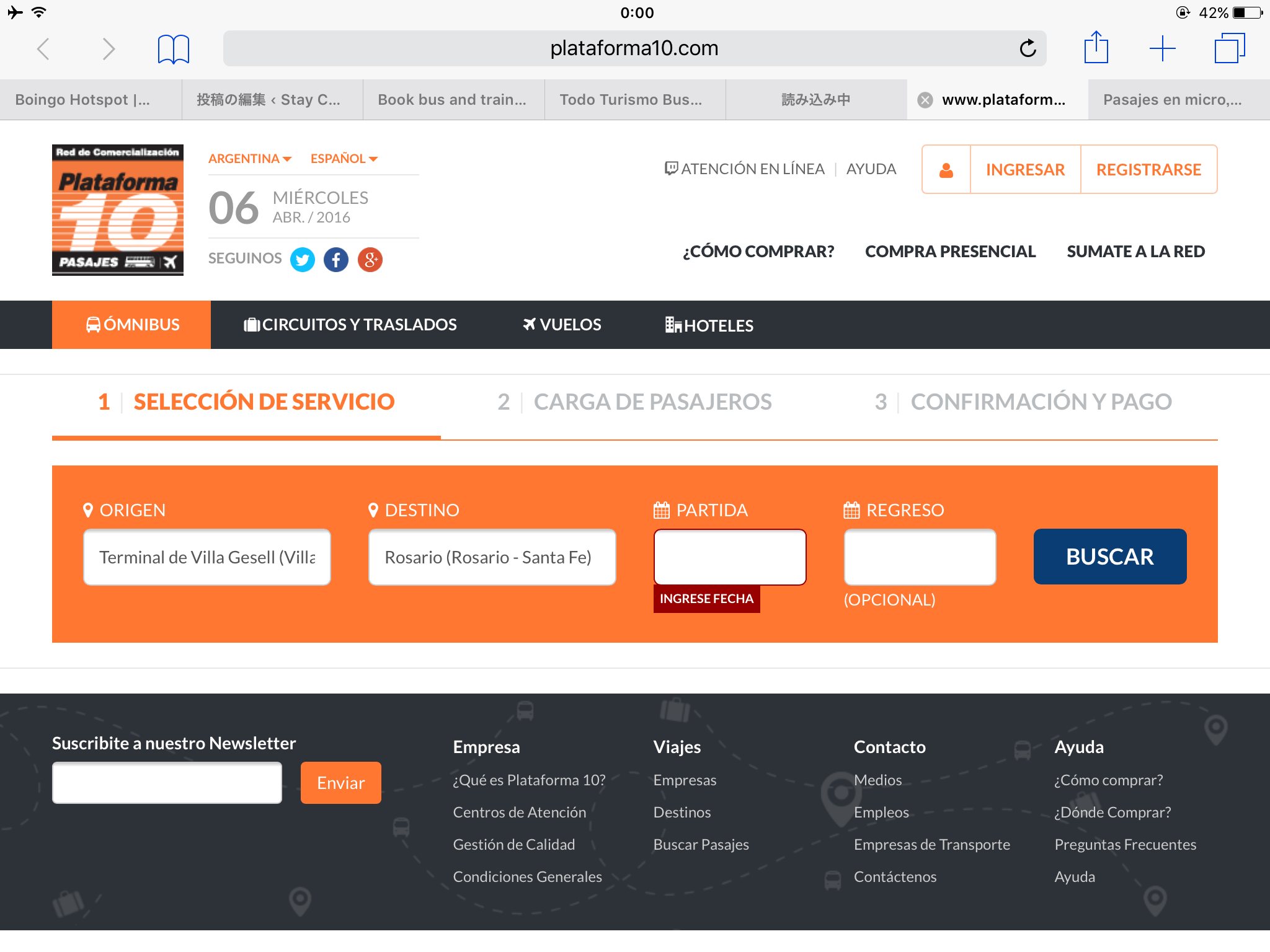This screenshot has width=1270, height=952.
Task: Open the ESPAÑOL language dropdown
Action: click(344, 159)
